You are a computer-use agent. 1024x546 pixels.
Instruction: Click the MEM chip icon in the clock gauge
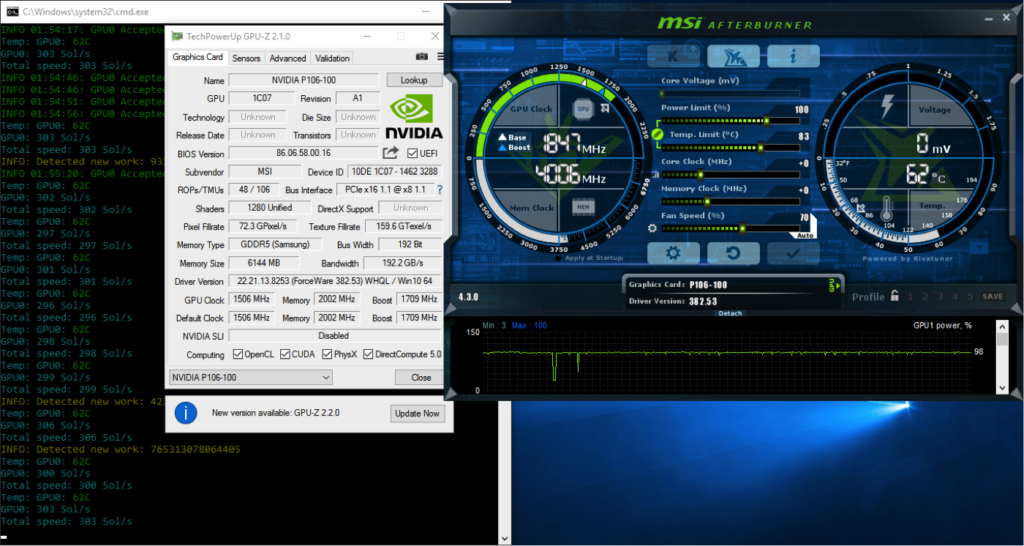tap(583, 208)
